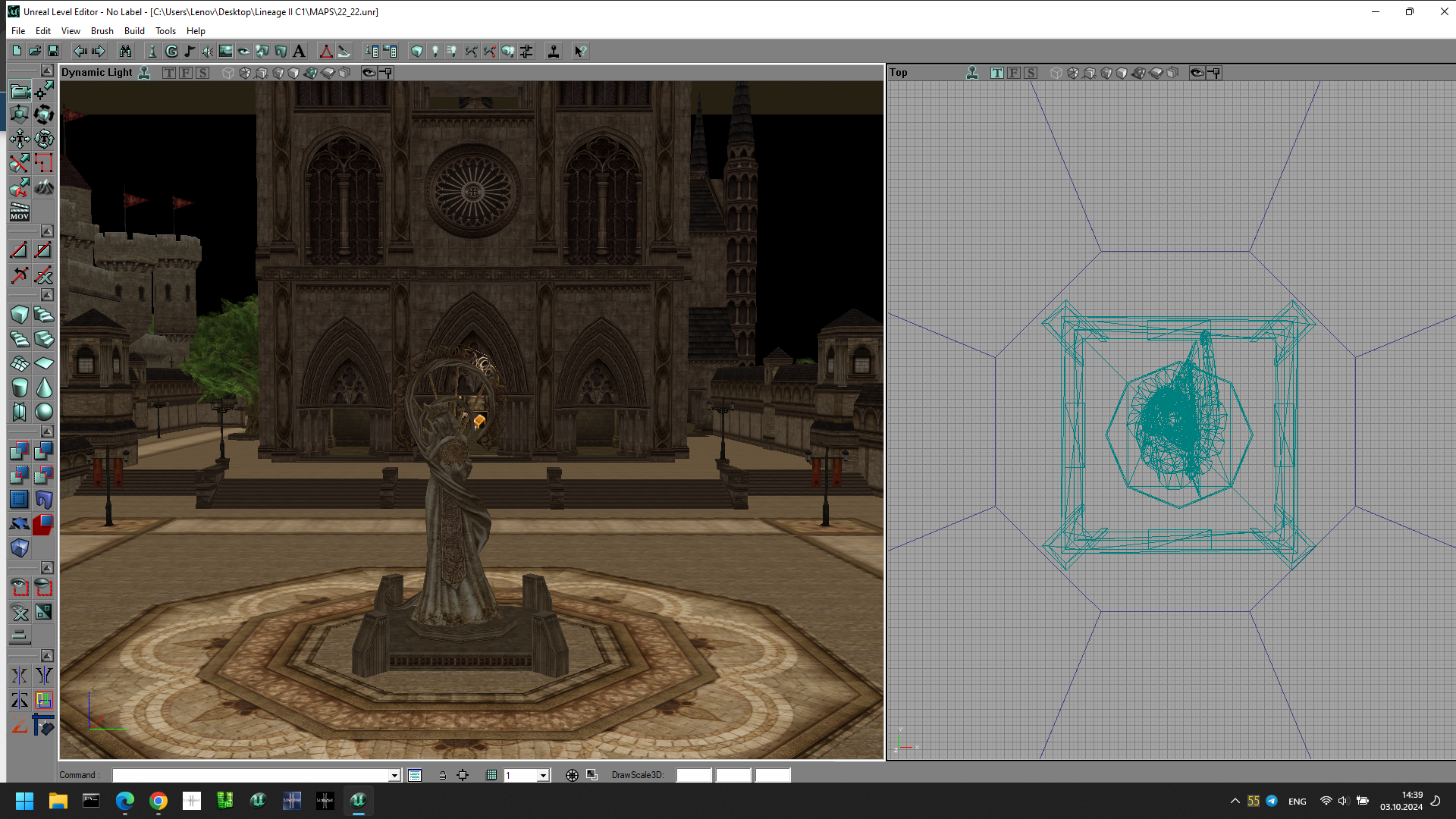Open the Command history dropdown
This screenshot has height=819, width=1456.
coord(394,775)
